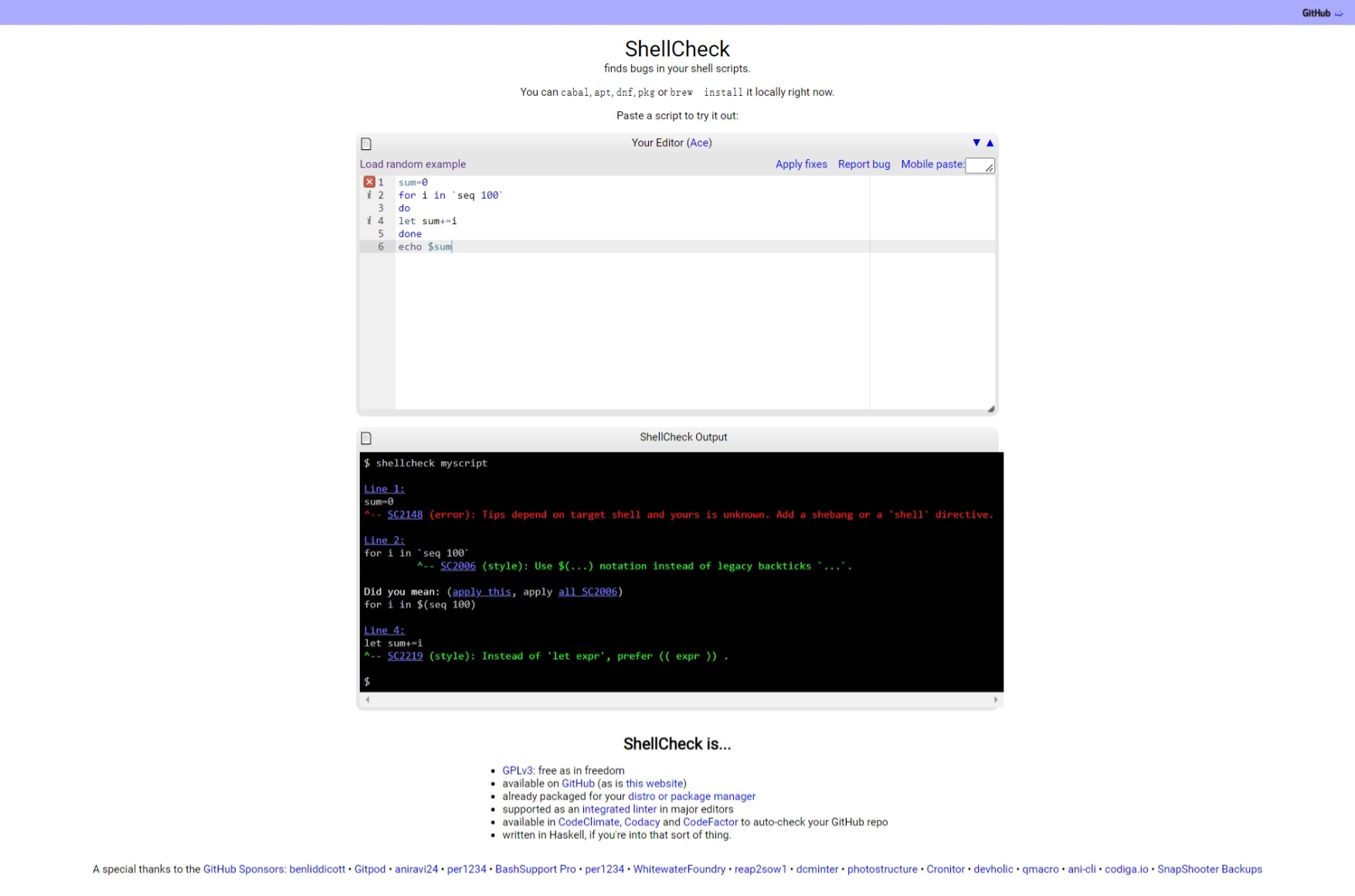Open the reap2sow1 sponsor link

coord(760,870)
